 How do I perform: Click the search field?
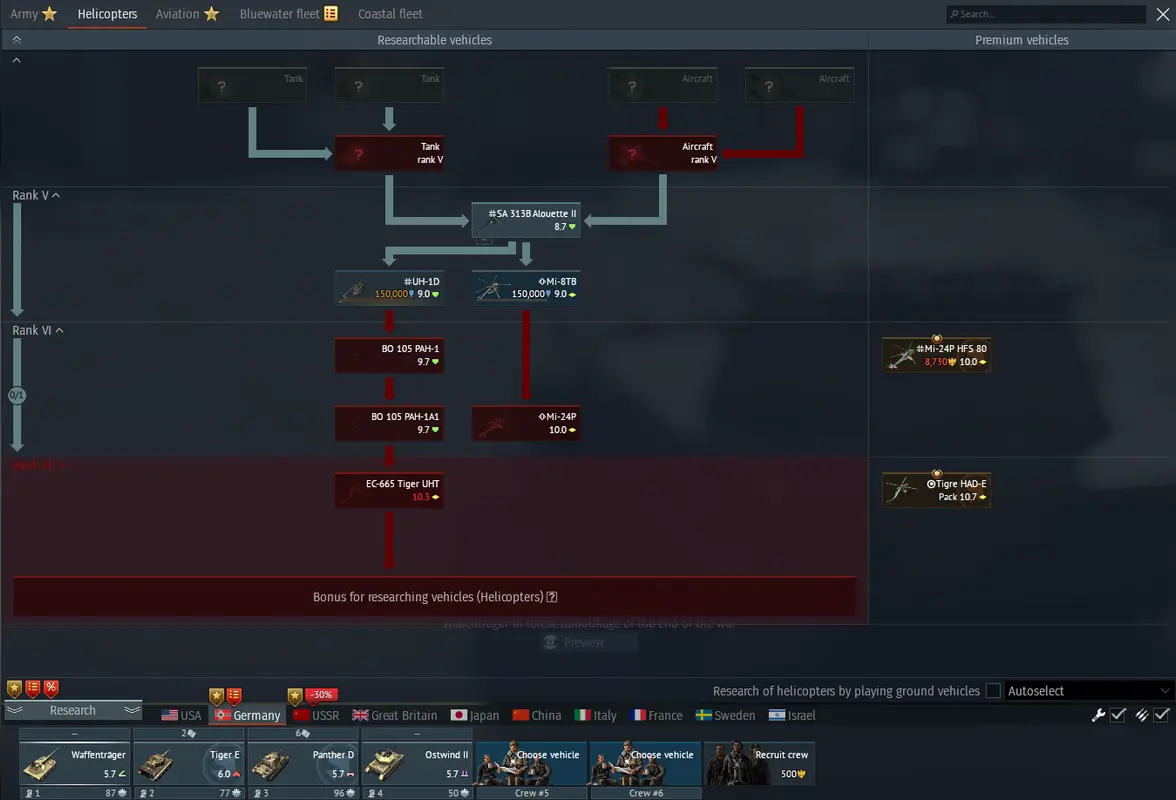pyautogui.click(x=1046, y=13)
